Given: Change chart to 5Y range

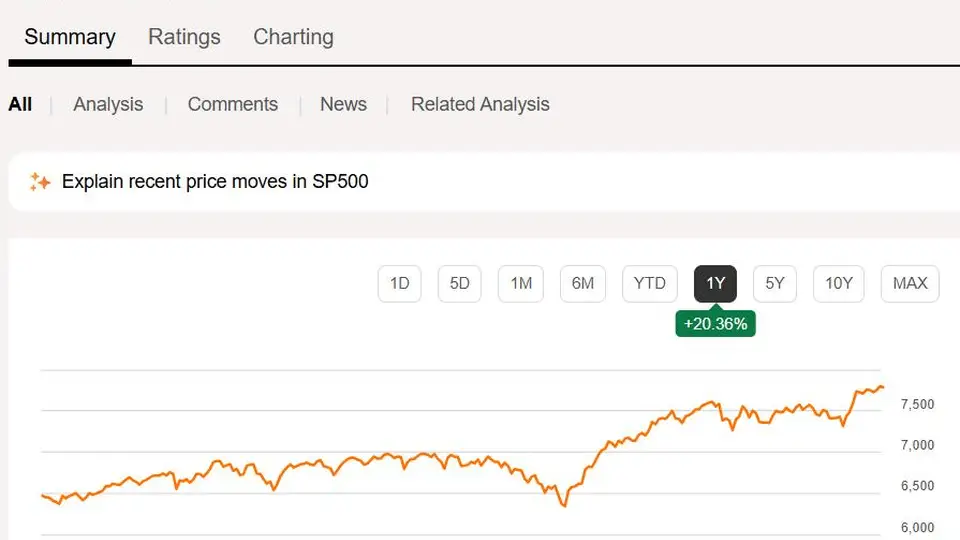Looking at the screenshot, I should coord(775,283).
